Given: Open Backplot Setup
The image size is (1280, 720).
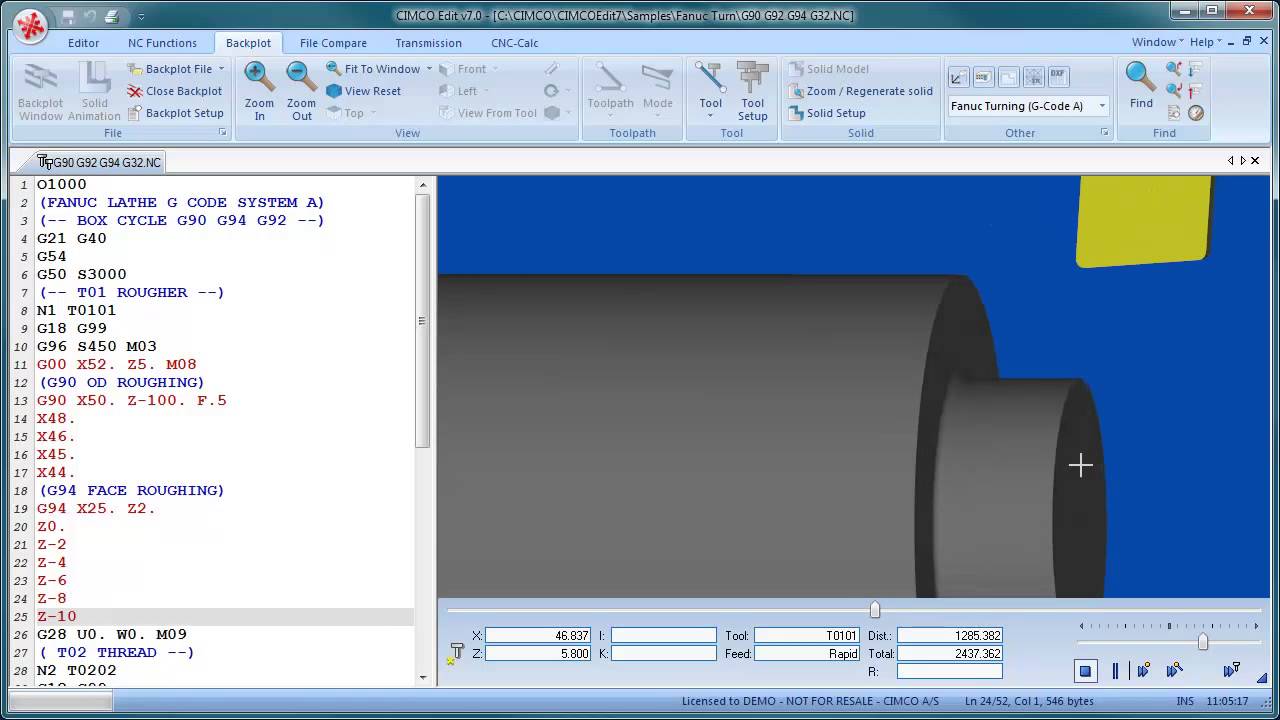Looking at the screenshot, I should [176, 113].
